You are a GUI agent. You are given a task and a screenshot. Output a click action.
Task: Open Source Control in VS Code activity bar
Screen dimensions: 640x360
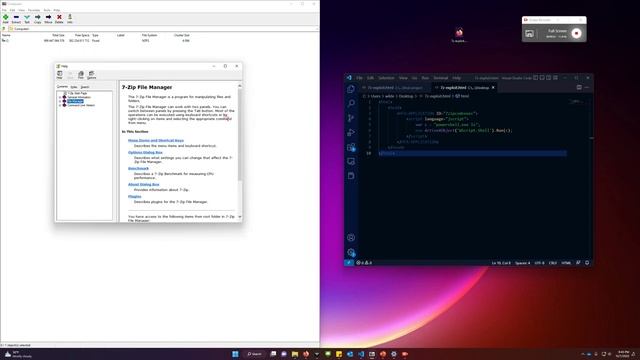coord(351,118)
